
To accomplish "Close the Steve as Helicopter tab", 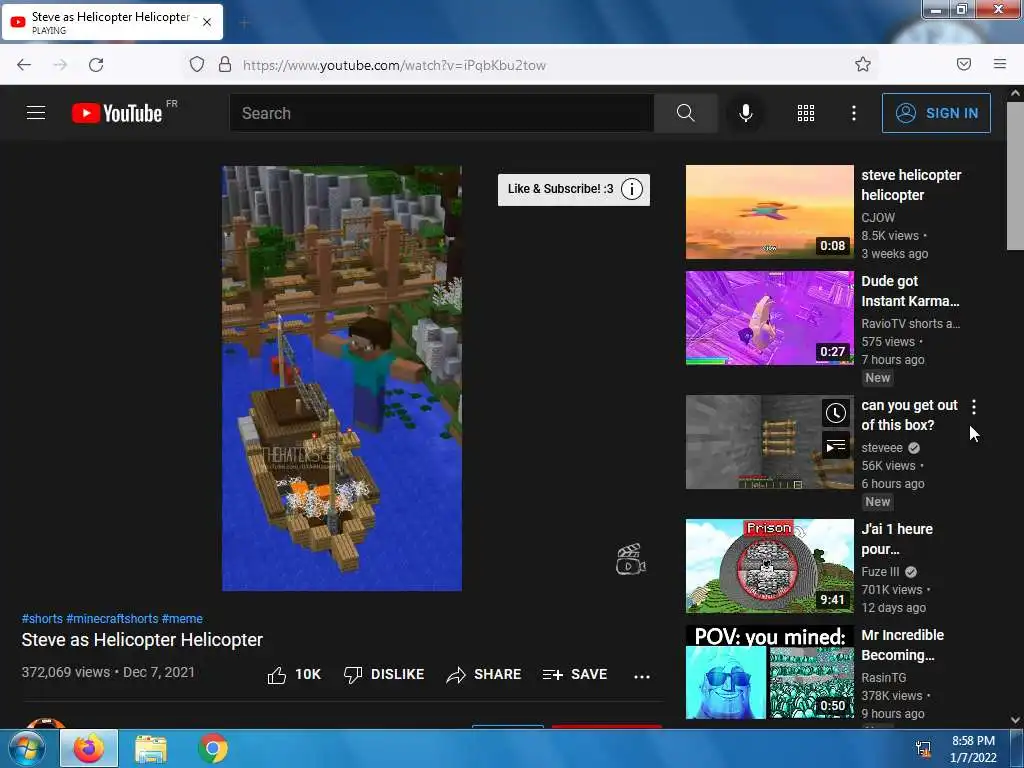I will [x=207, y=22].
